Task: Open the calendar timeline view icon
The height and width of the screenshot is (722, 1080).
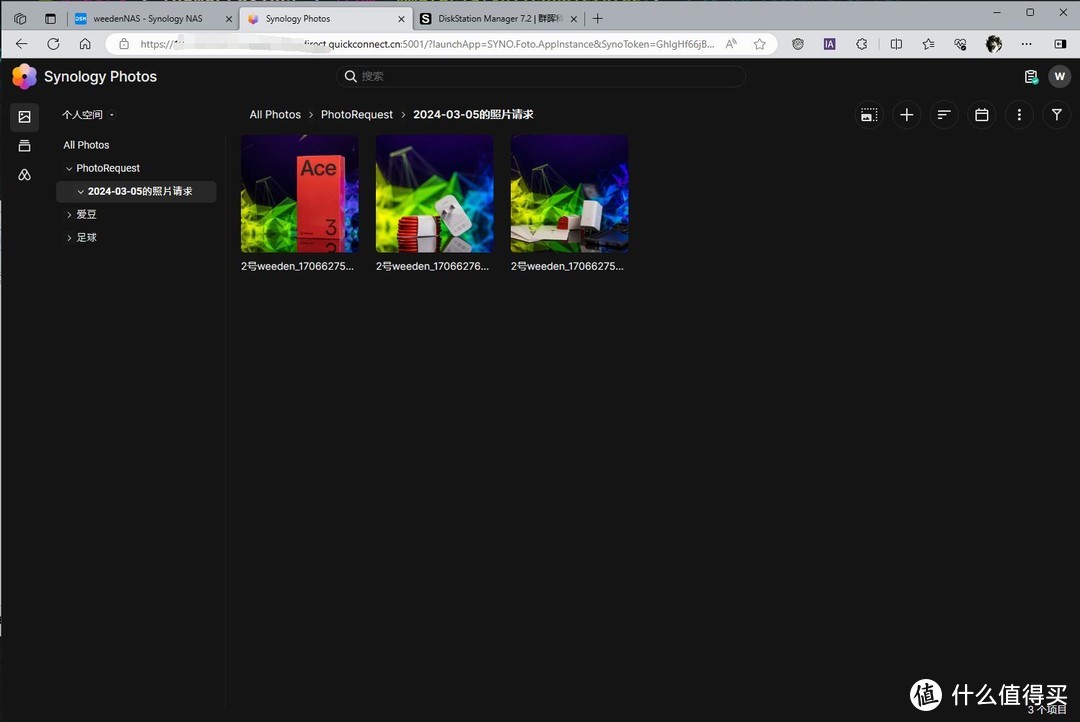Action: pyautogui.click(x=982, y=115)
